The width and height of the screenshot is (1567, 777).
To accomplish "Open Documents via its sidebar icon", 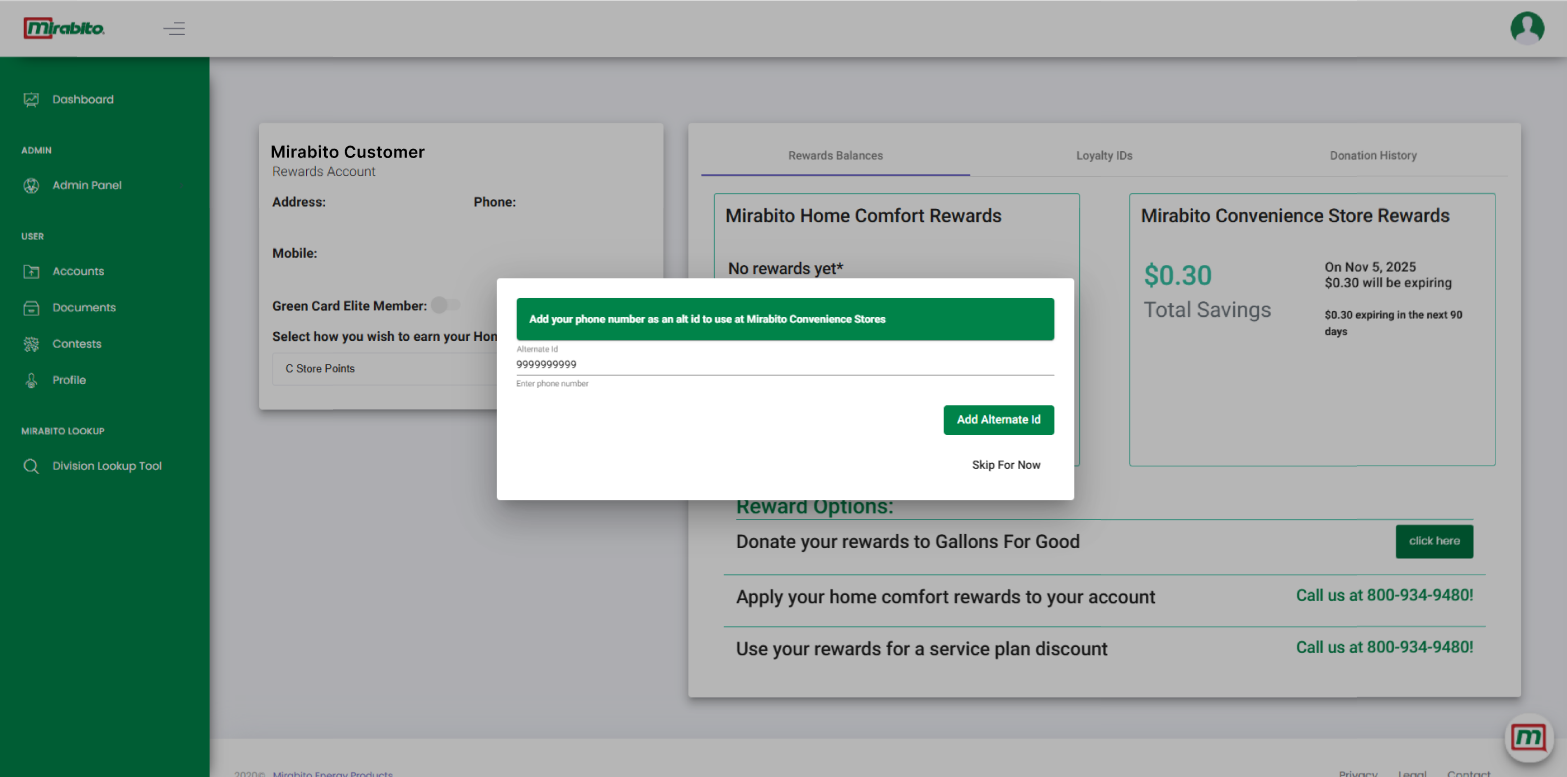I will tap(31, 308).
